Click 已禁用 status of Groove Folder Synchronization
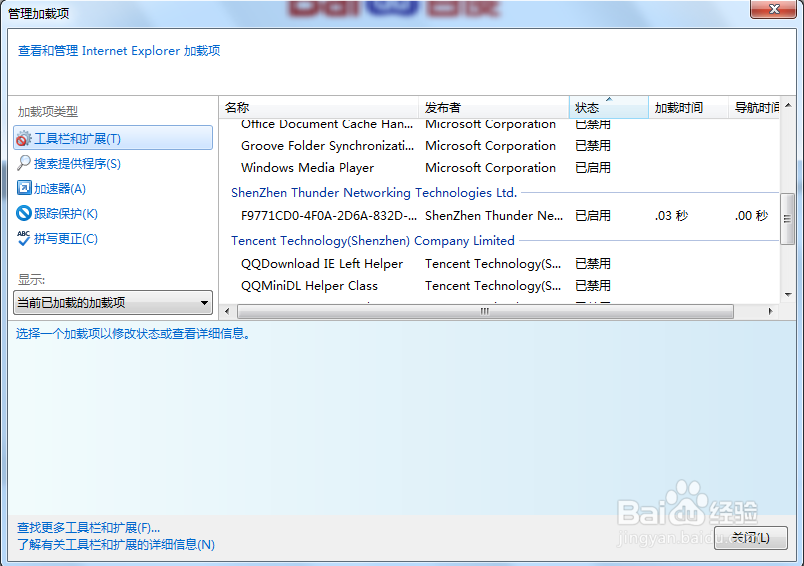804x566 pixels. point(593,146)
